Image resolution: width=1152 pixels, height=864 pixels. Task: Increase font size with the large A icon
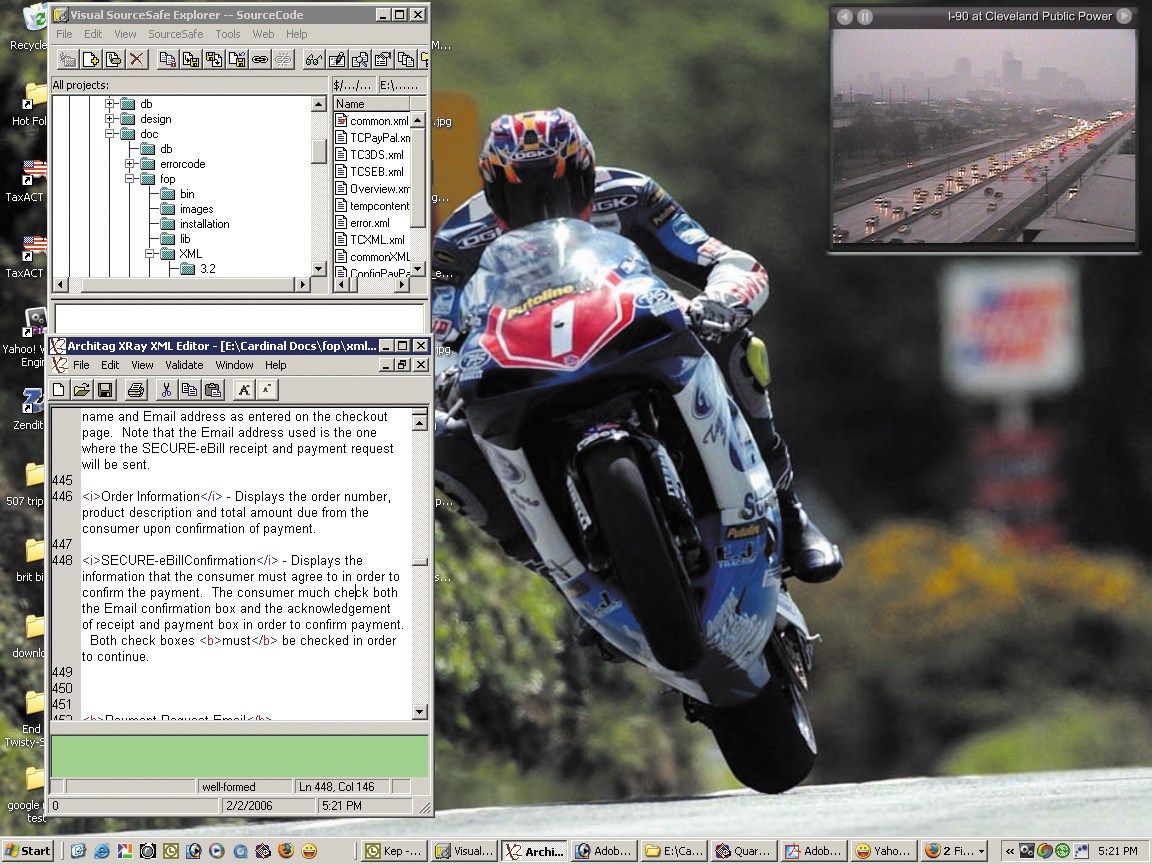pos(245,390)
